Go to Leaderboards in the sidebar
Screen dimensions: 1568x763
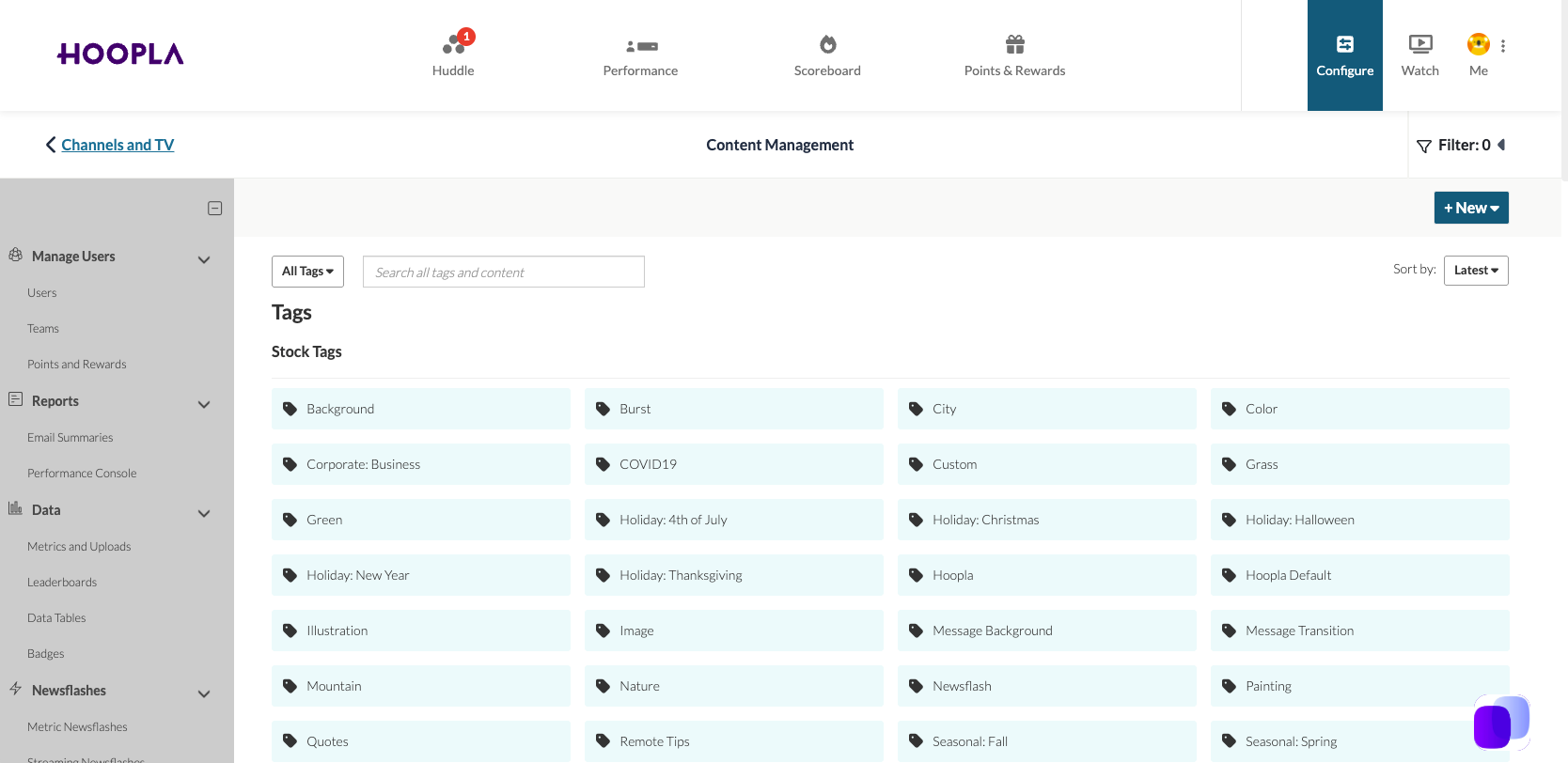tap(62, 583)
